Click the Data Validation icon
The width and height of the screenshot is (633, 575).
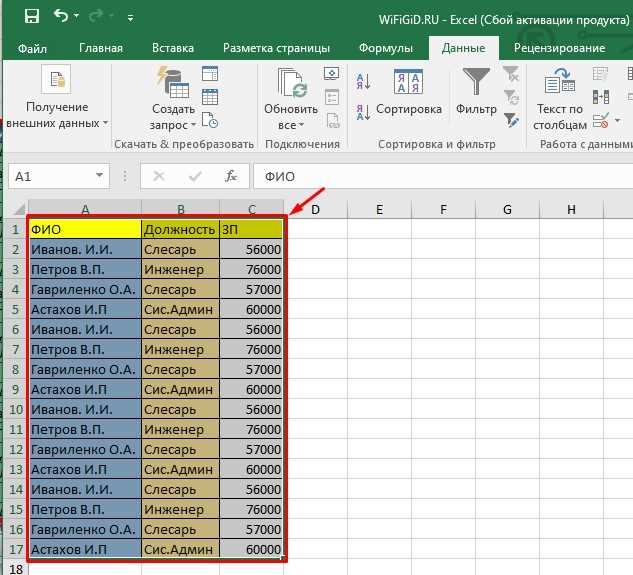(x=600, y=120)
